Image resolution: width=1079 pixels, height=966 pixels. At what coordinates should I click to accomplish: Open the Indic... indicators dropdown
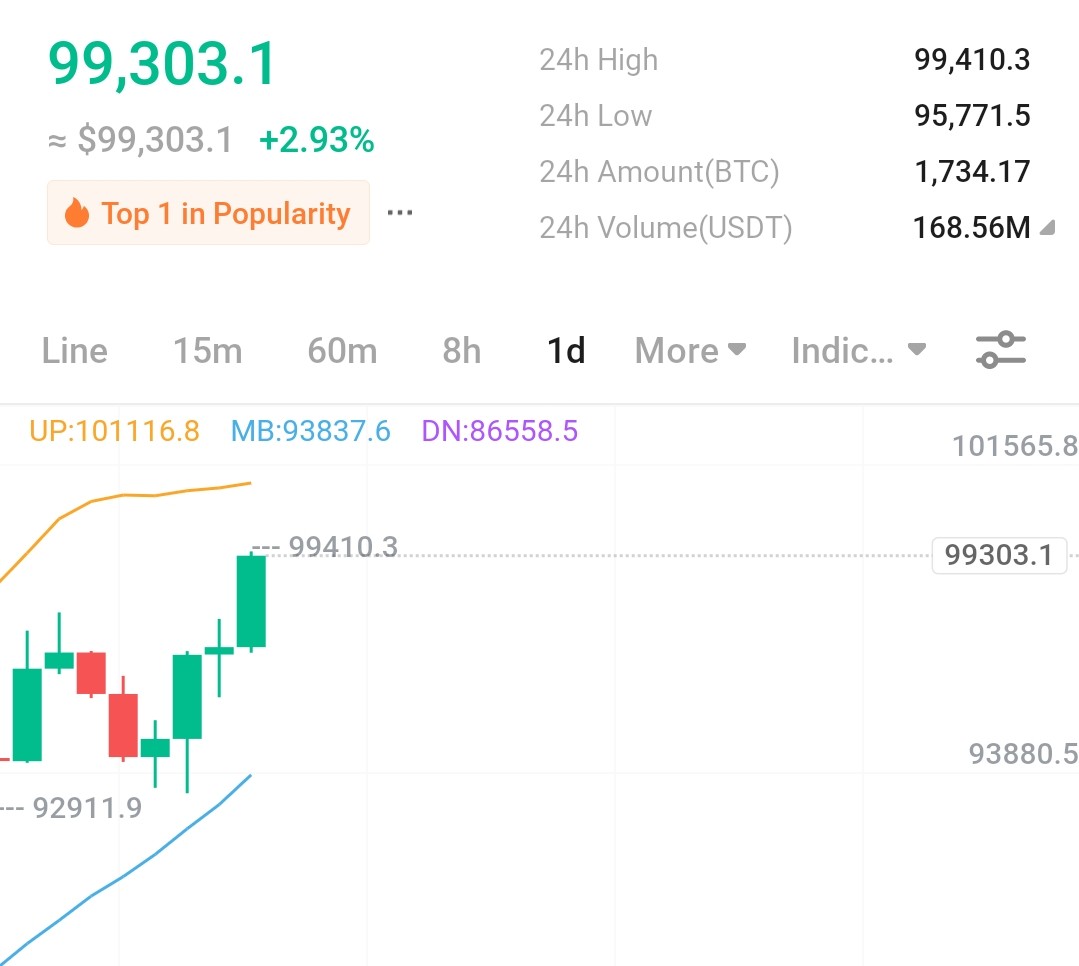(x=859, y=350)
